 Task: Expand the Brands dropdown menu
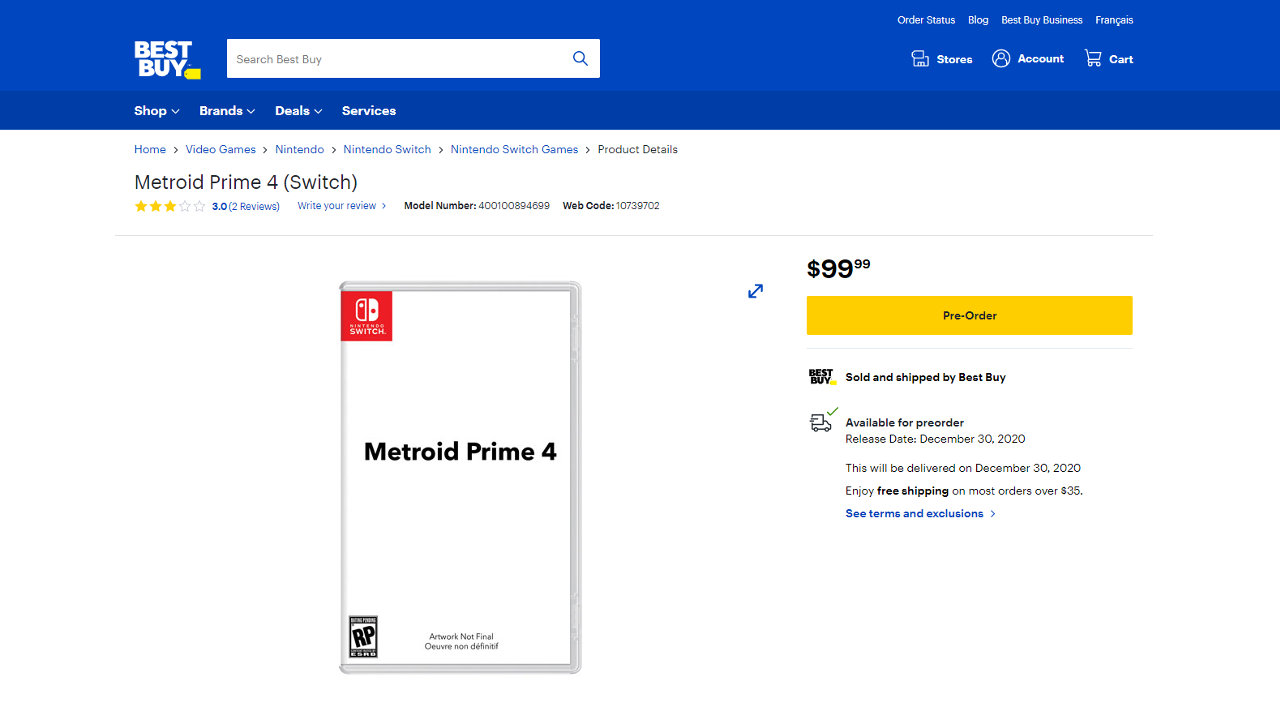tap(227, 111)
